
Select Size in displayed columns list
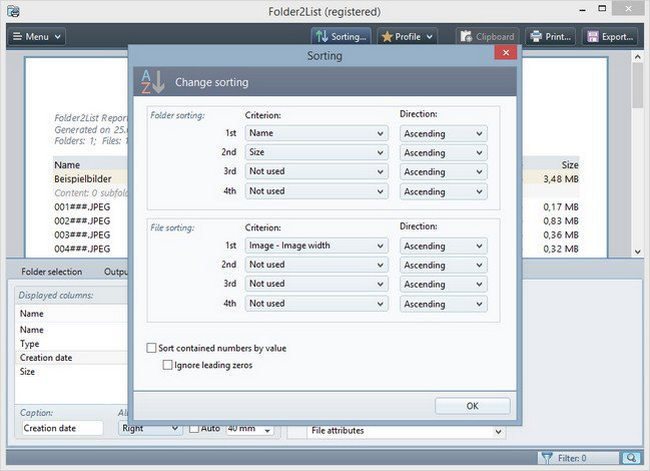pos(71,371)
